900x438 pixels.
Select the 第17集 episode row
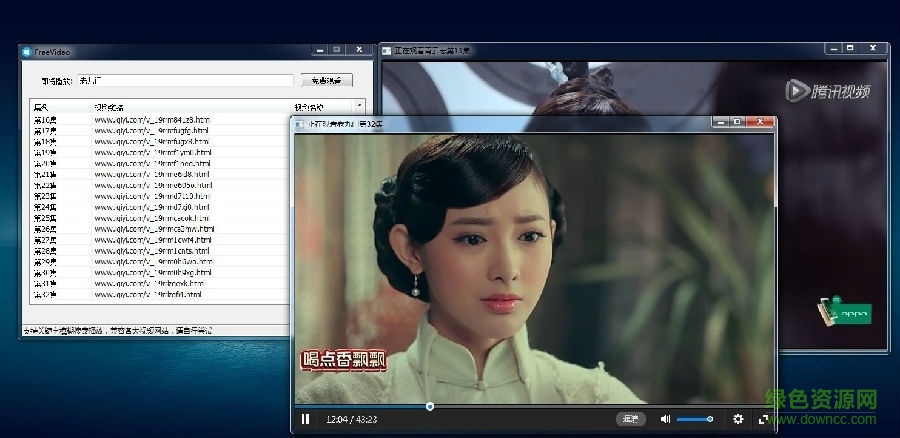point(160,131)
